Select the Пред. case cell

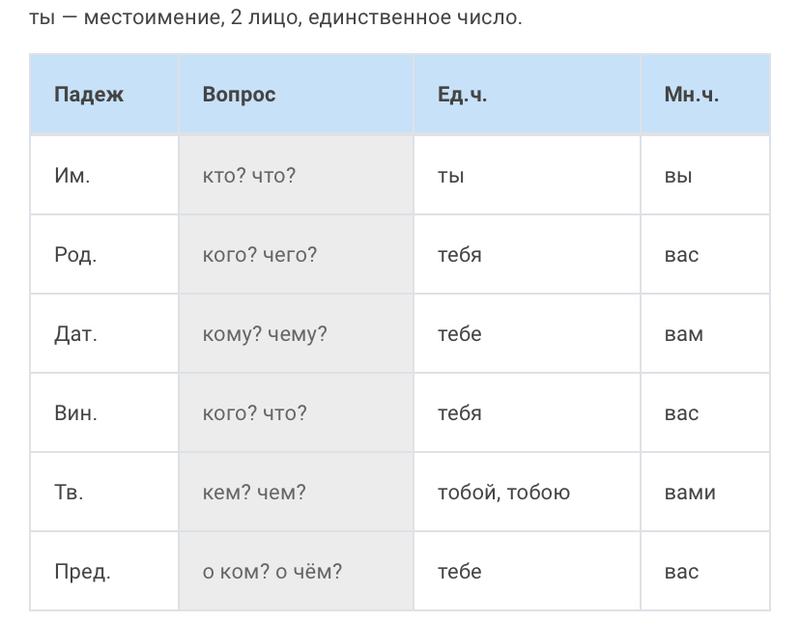[x=82, y=572]
